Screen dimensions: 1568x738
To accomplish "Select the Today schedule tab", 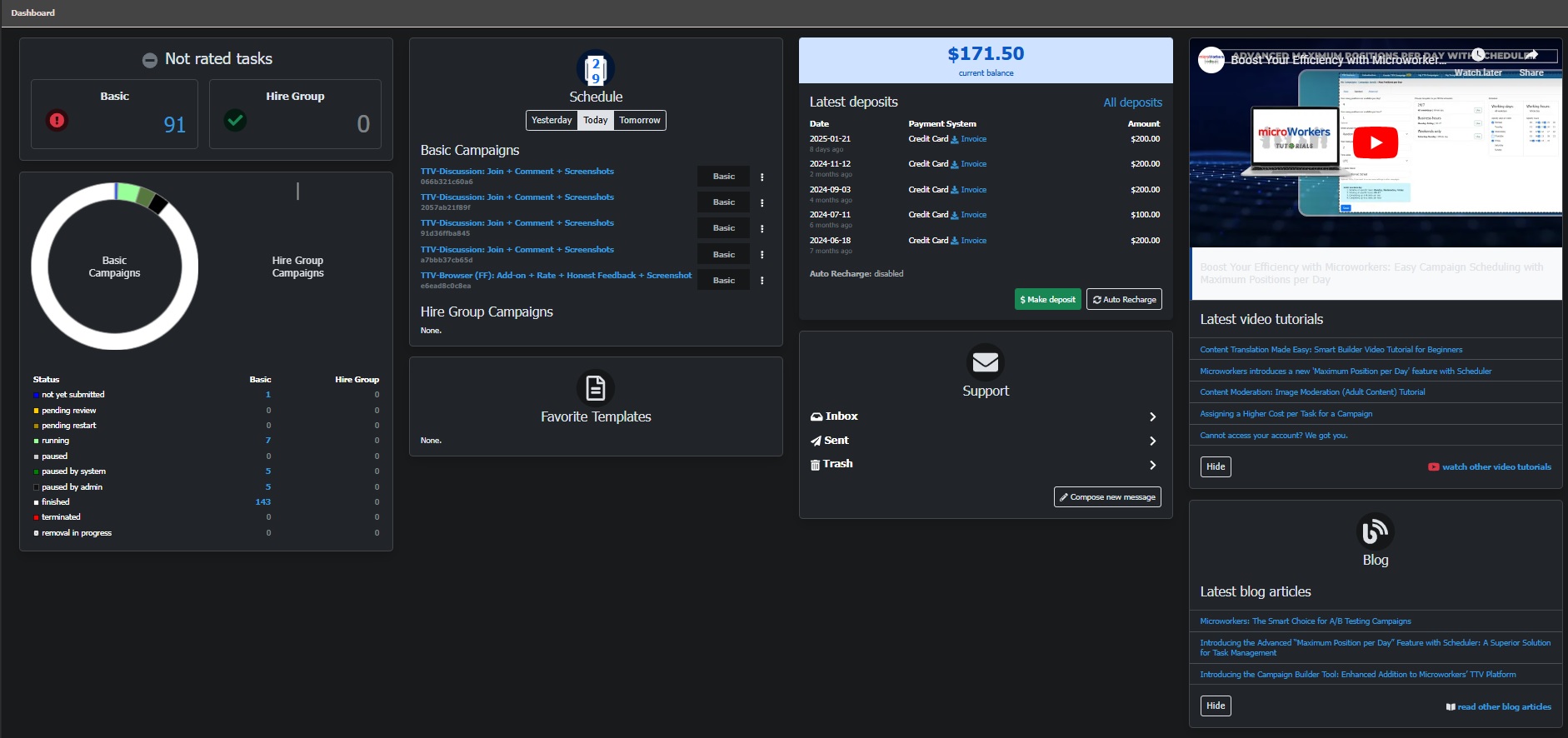I will (596, 120).
